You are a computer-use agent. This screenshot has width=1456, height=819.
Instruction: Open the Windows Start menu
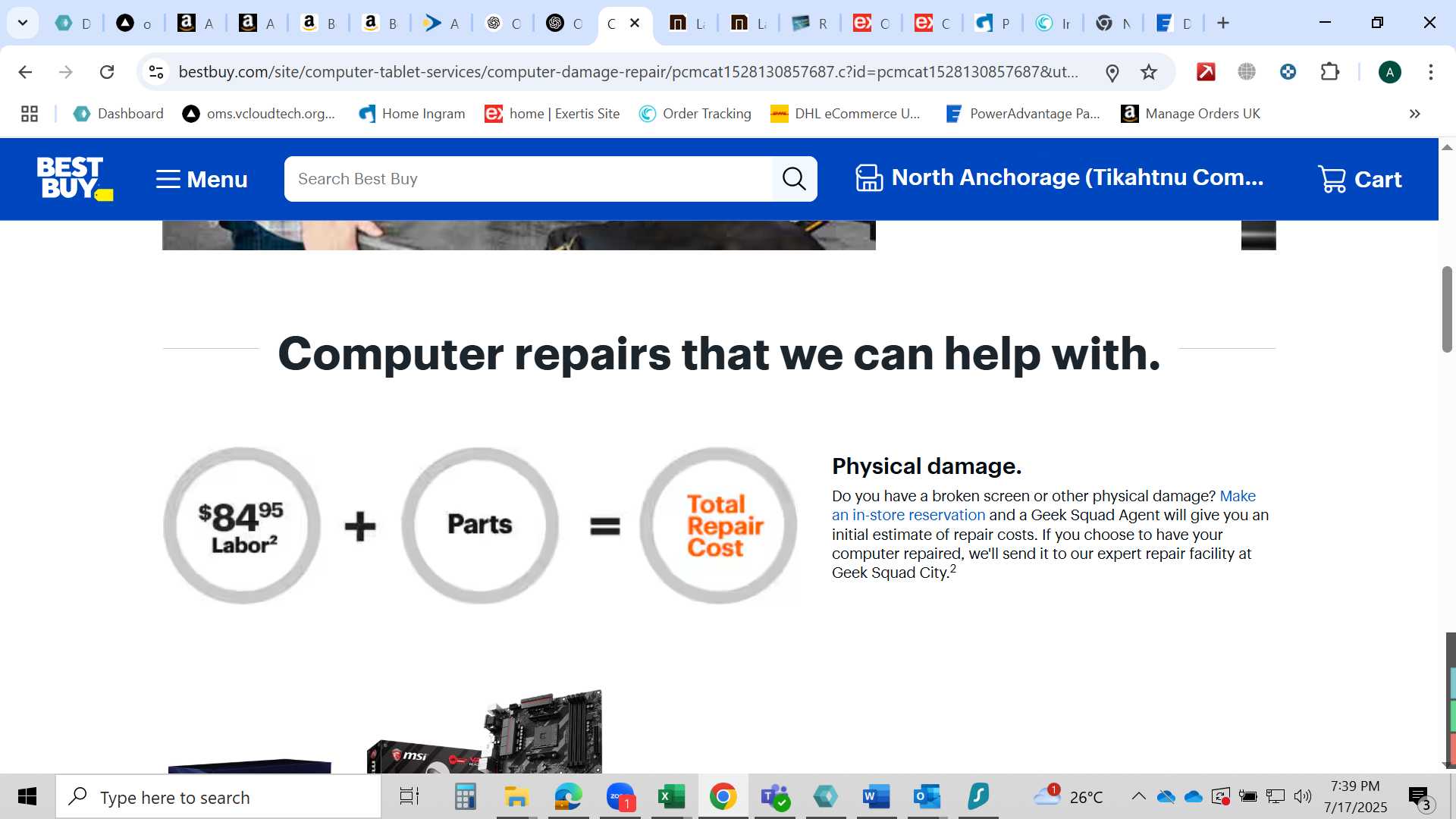[27, 796]
